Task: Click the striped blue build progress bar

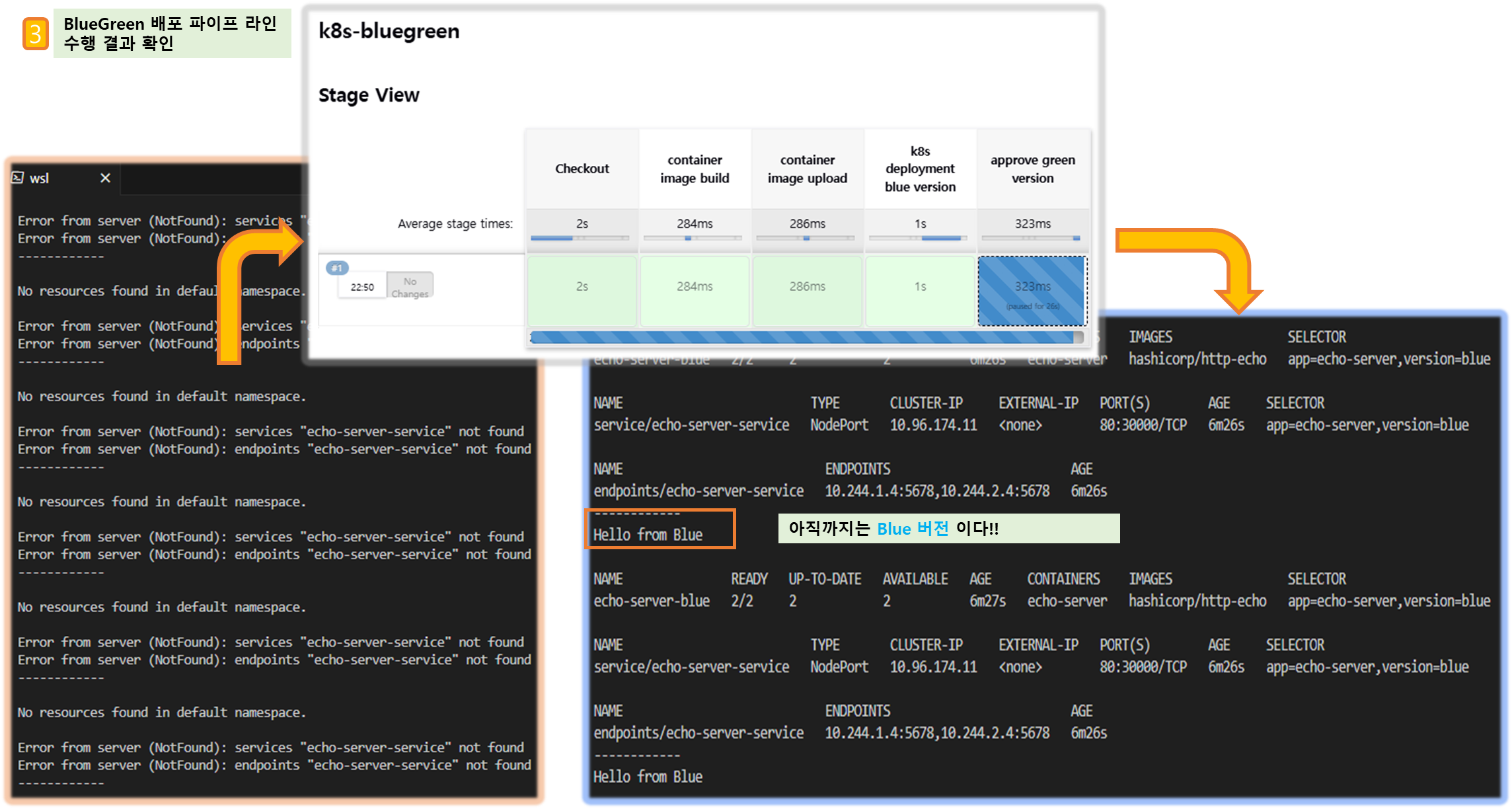Action: pos(803,338)
